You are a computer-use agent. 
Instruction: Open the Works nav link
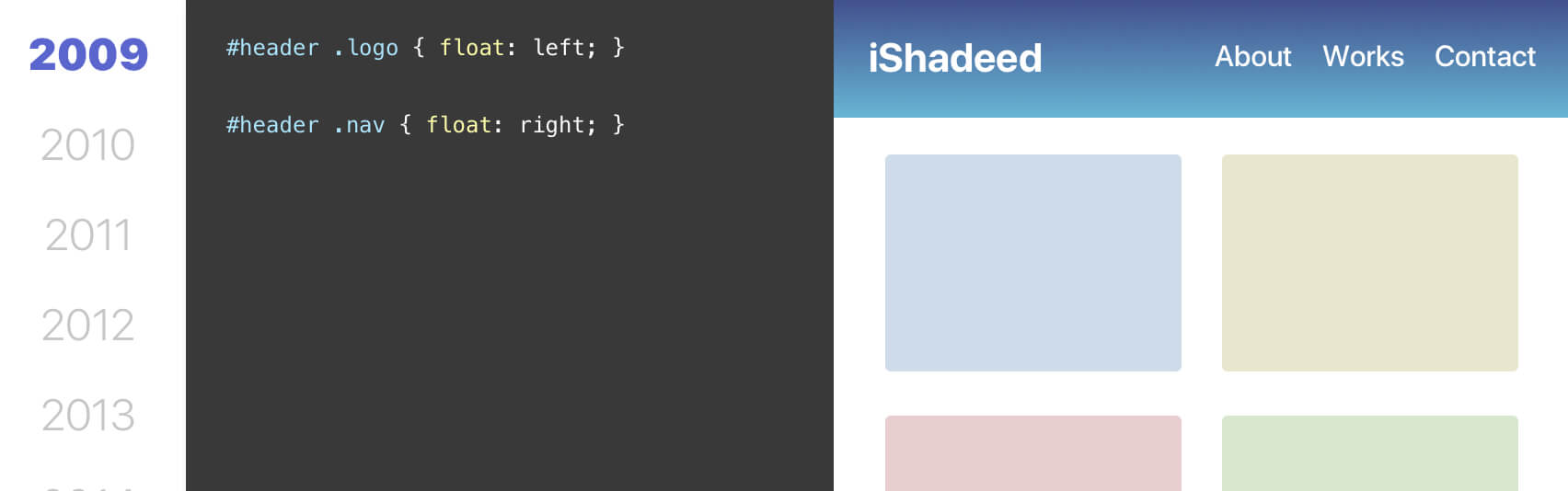[1363, 57]
